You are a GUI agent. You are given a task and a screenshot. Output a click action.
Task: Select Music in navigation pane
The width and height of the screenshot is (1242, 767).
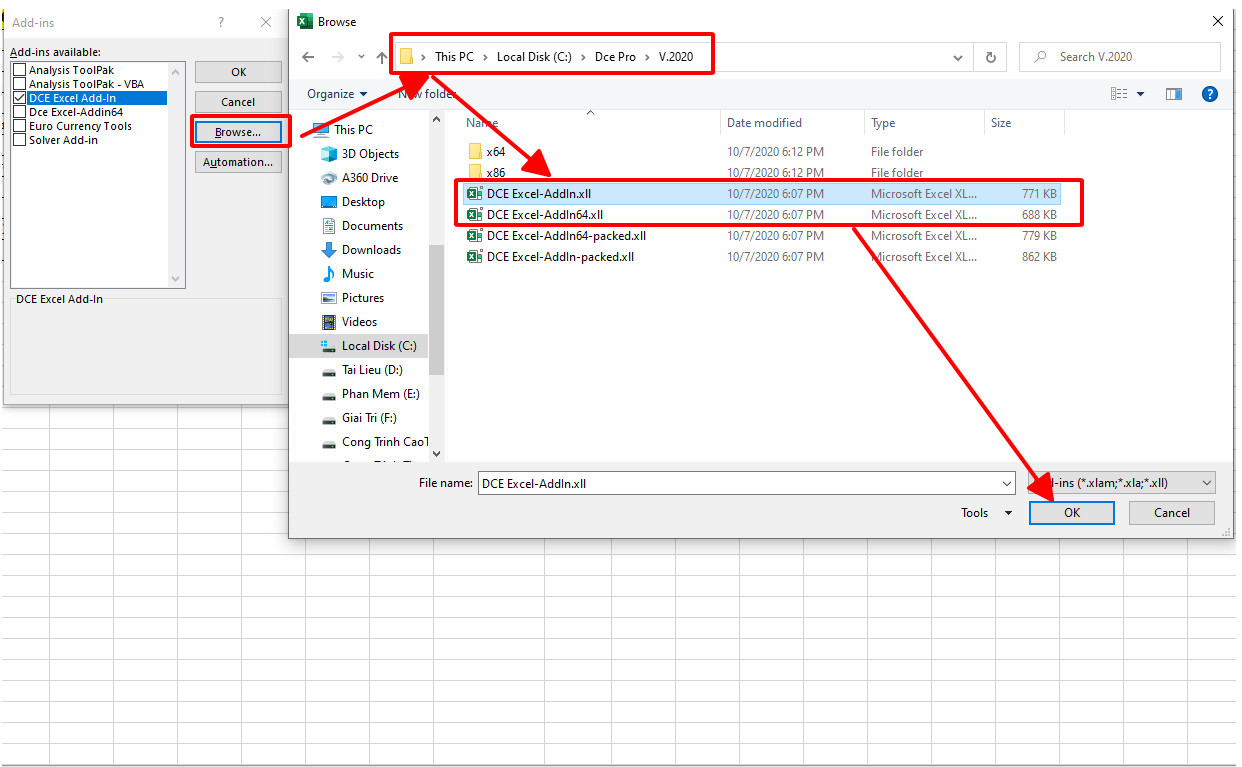click(x=358, y=274)
